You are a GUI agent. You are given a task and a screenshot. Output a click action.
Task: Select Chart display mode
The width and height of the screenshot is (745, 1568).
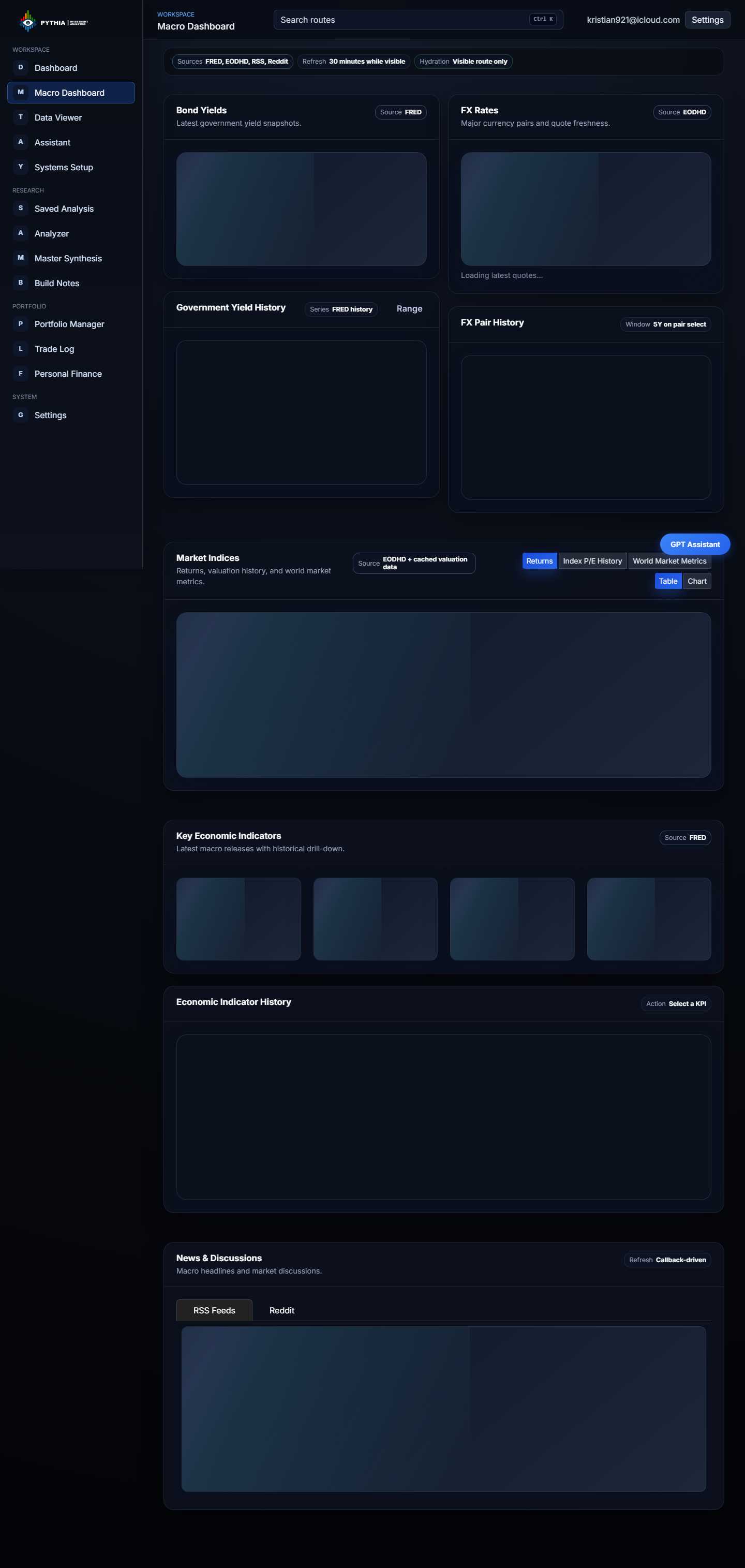coord(697,581)
